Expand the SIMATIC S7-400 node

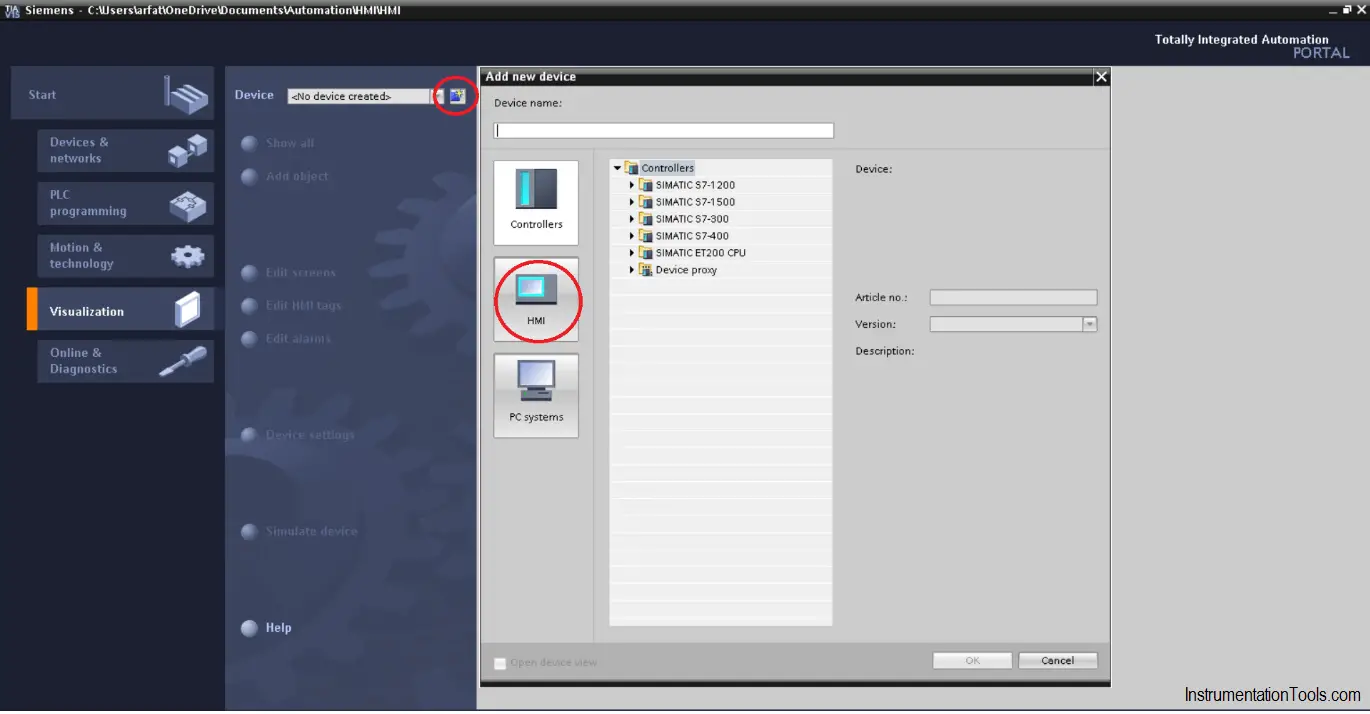coord(632,236)
